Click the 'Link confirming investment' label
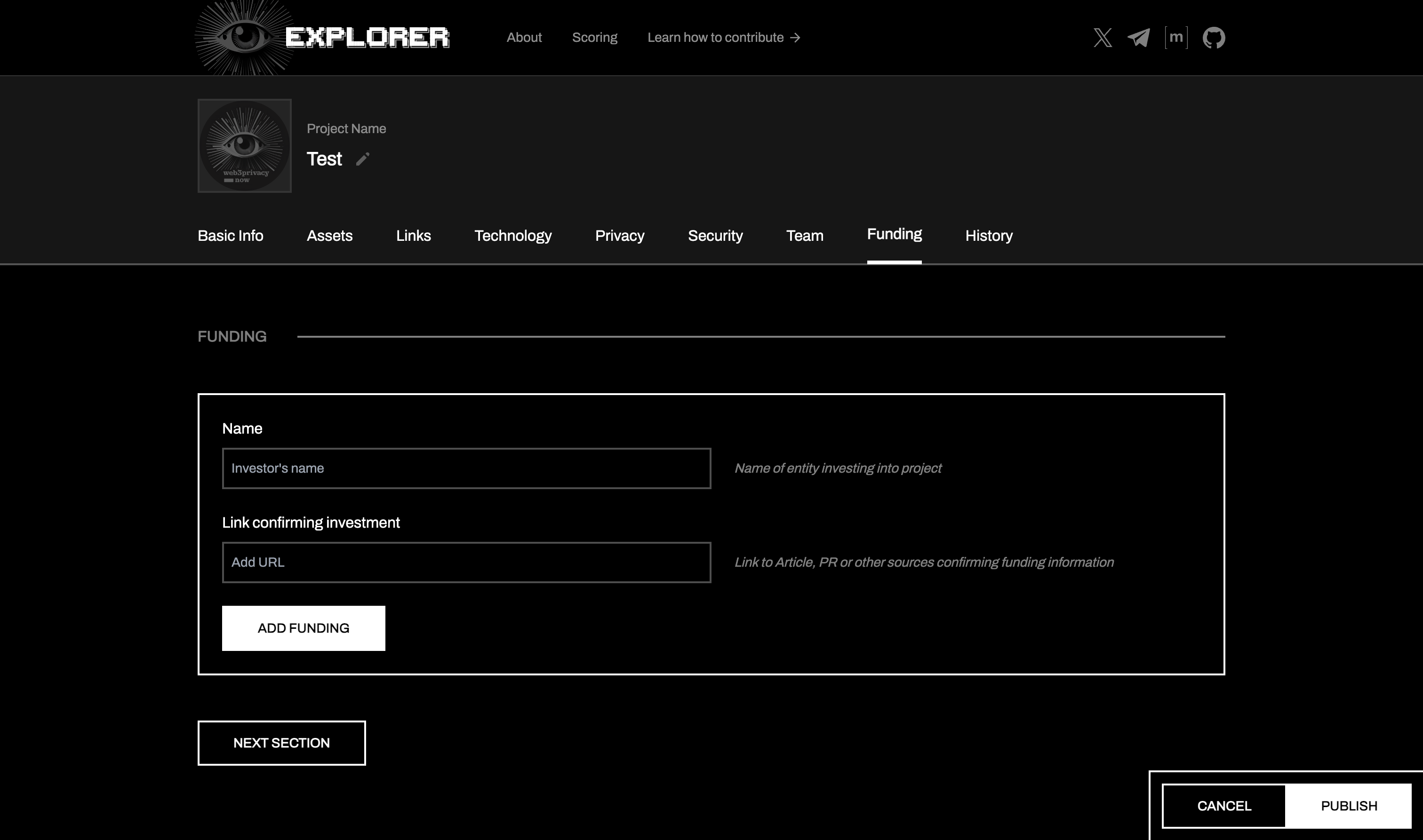1423x840 pixels. pyautogui.click(x=311, y=523)
